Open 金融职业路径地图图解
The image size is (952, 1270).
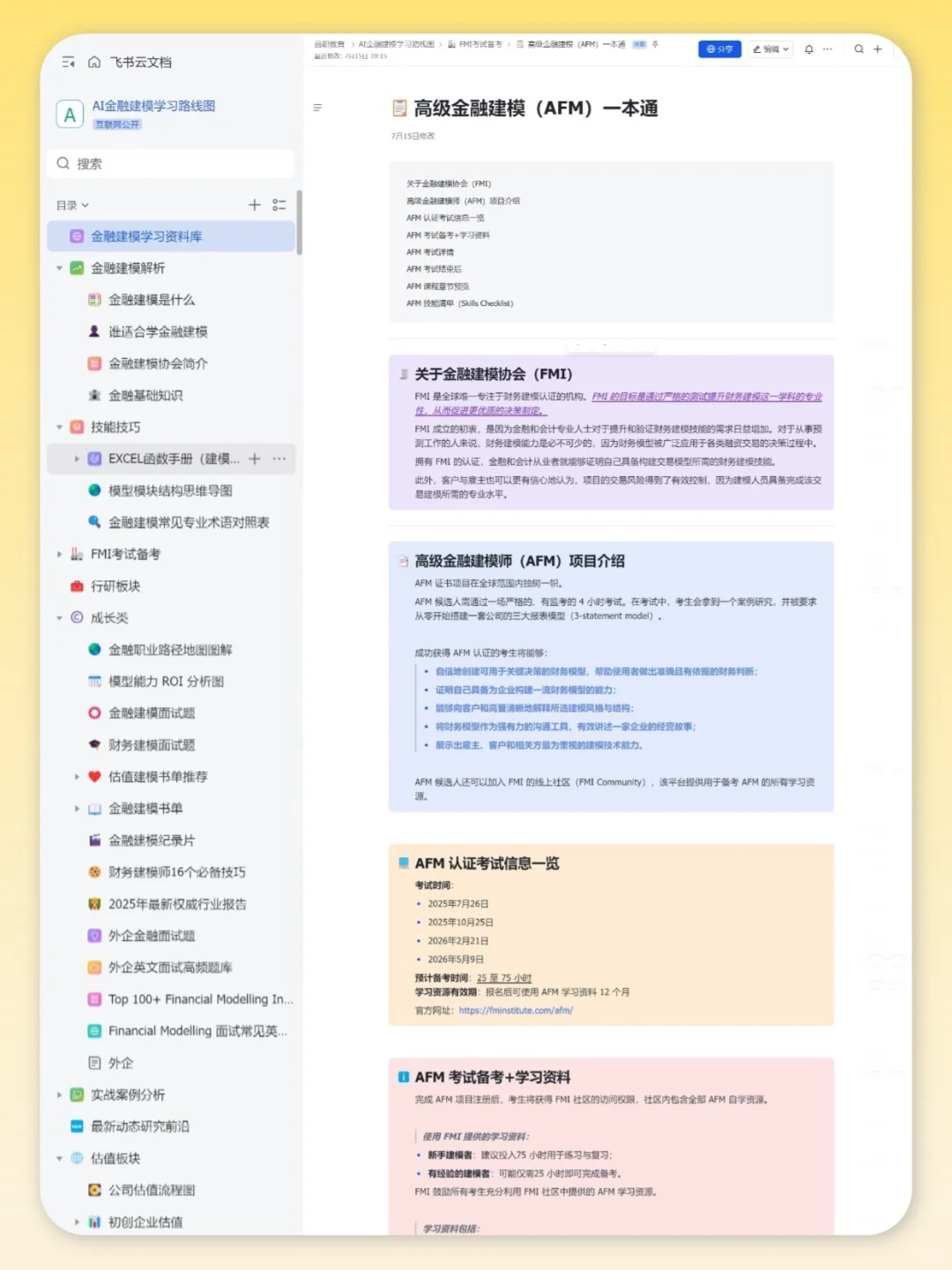click(170, 650)
